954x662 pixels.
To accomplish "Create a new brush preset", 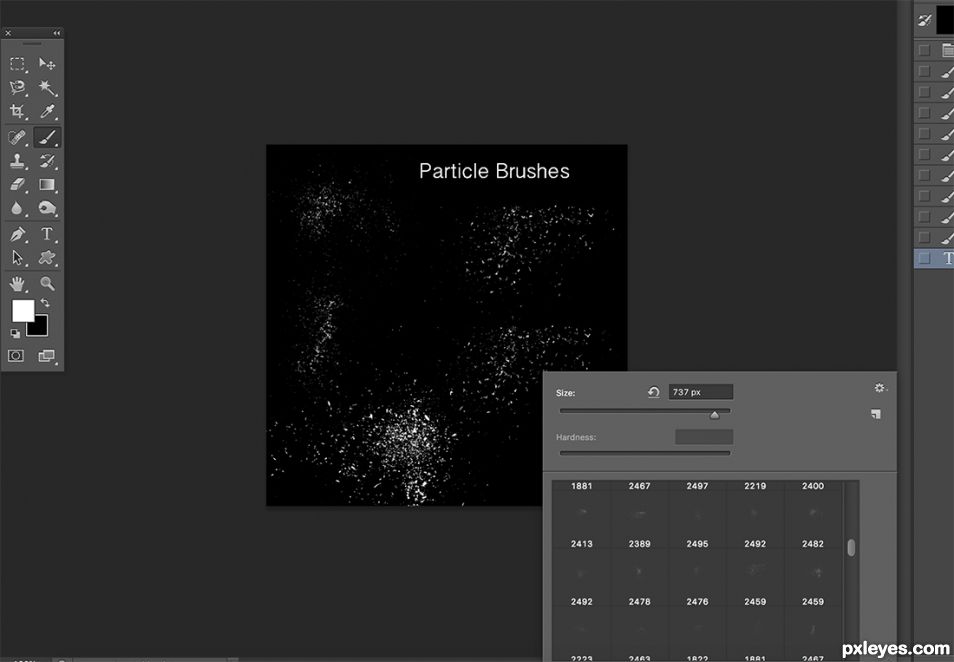I will point(876,414).
